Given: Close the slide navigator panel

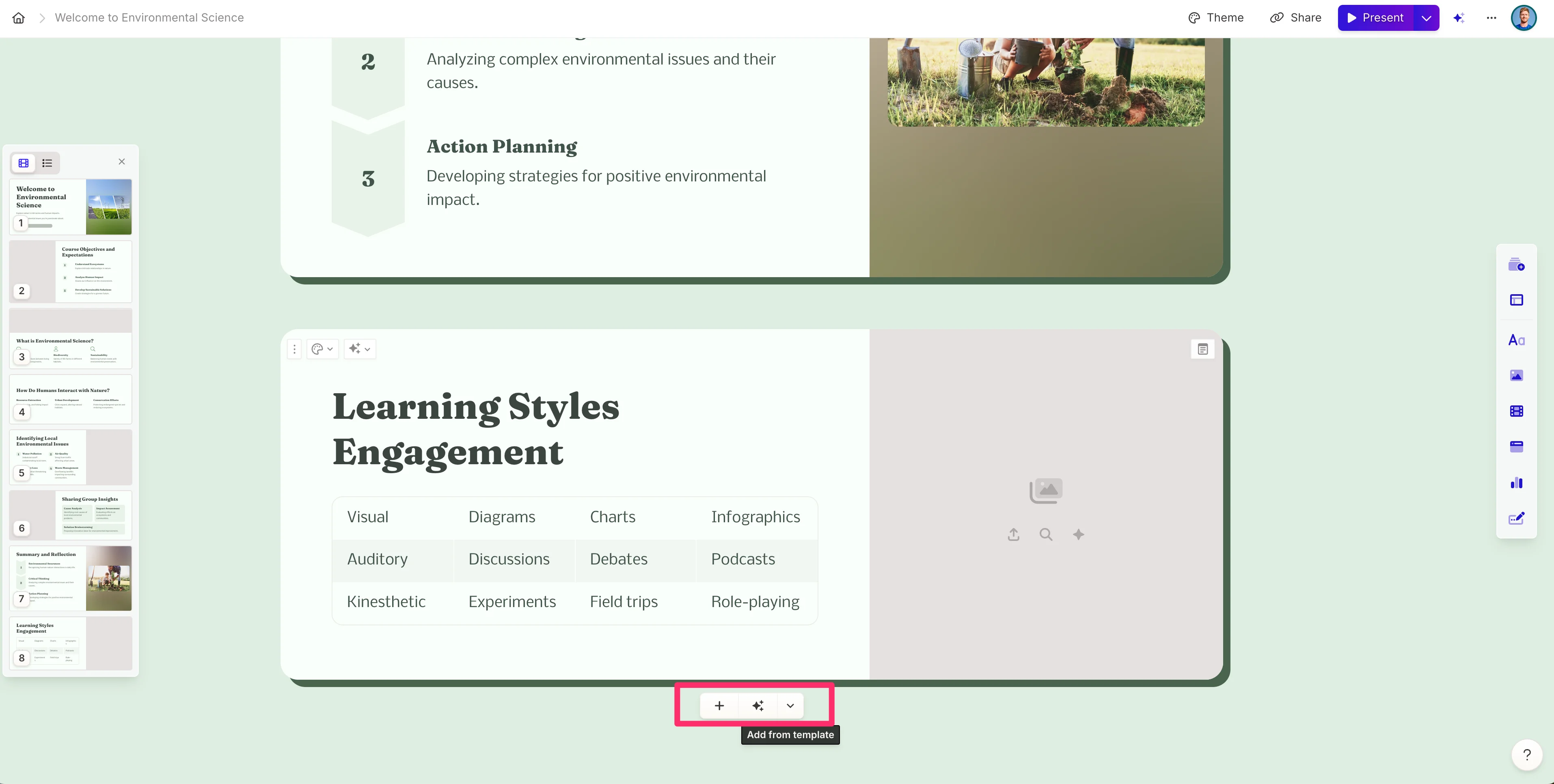Looking at the screenshot, I should click(x=122, y=162).
